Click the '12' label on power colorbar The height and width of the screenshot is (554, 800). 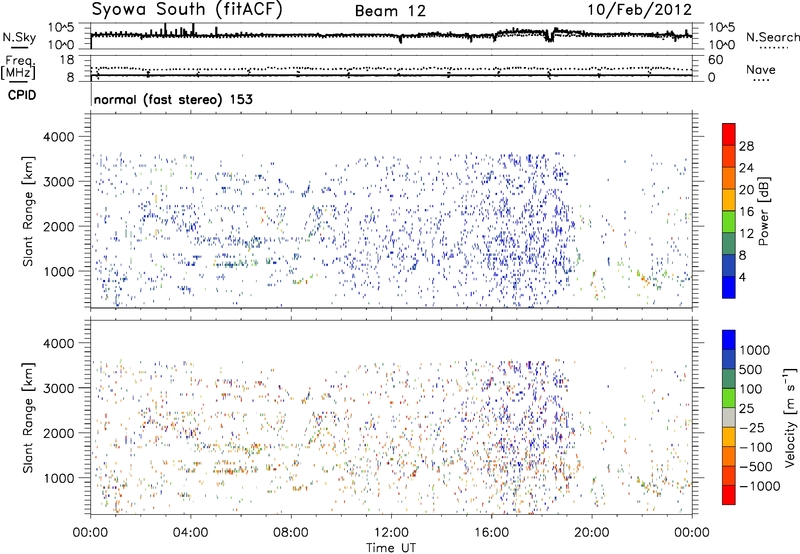[x=746, y=234]
